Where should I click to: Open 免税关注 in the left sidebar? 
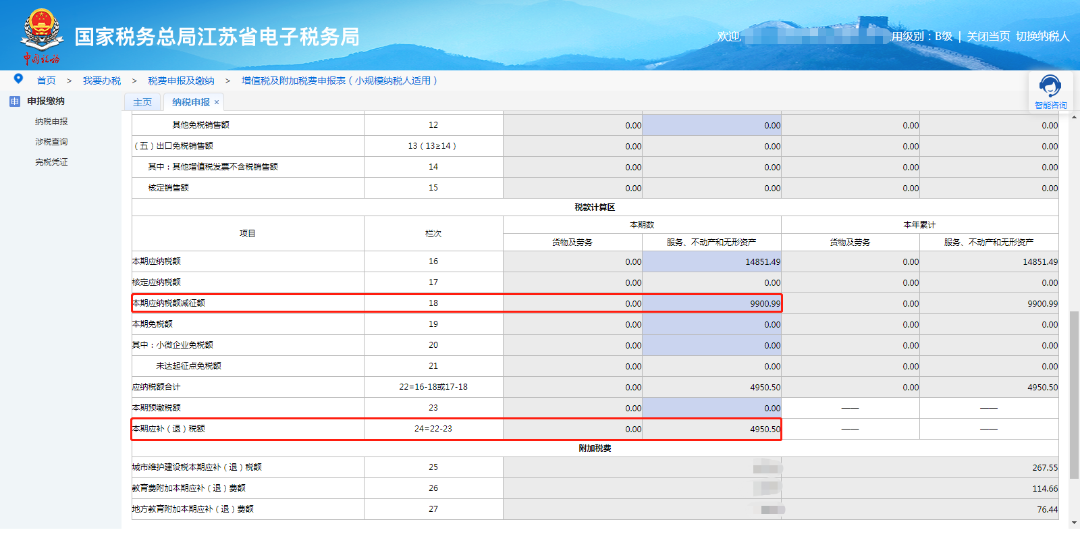pos(51,162)
